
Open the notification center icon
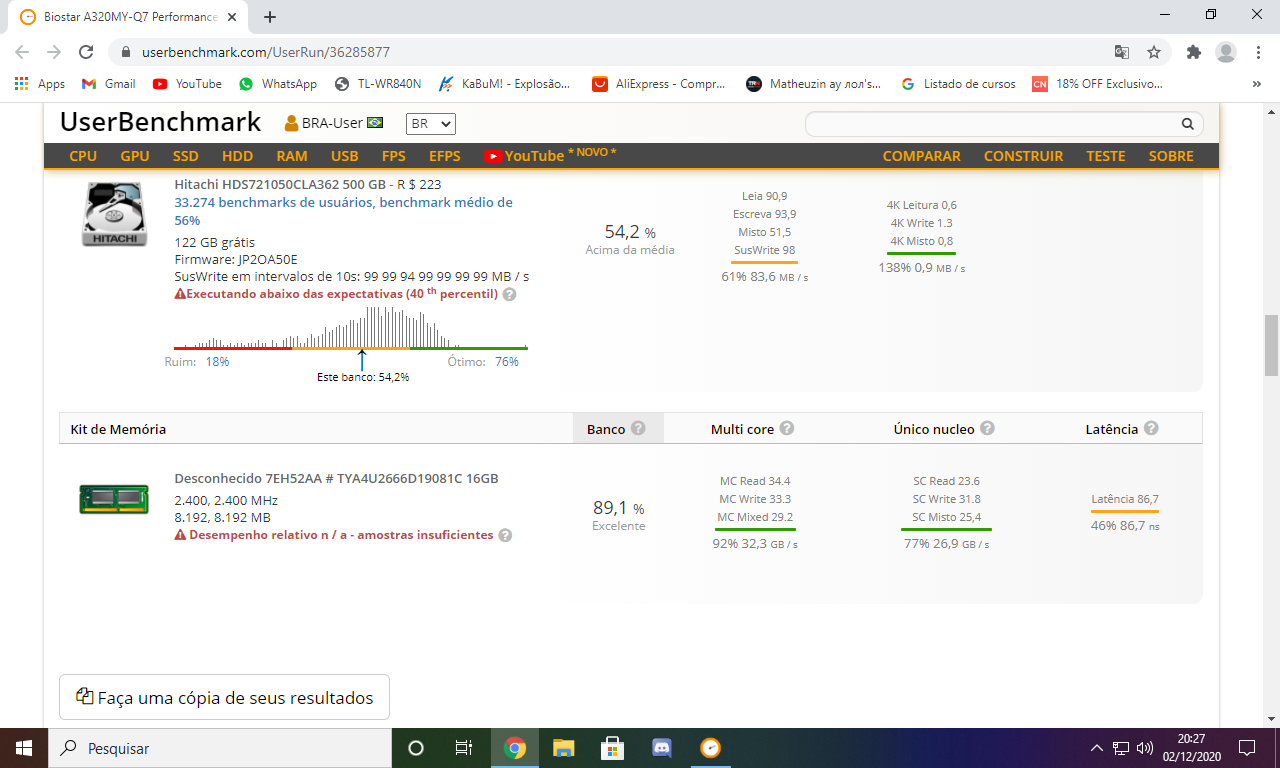point(1247,748)
